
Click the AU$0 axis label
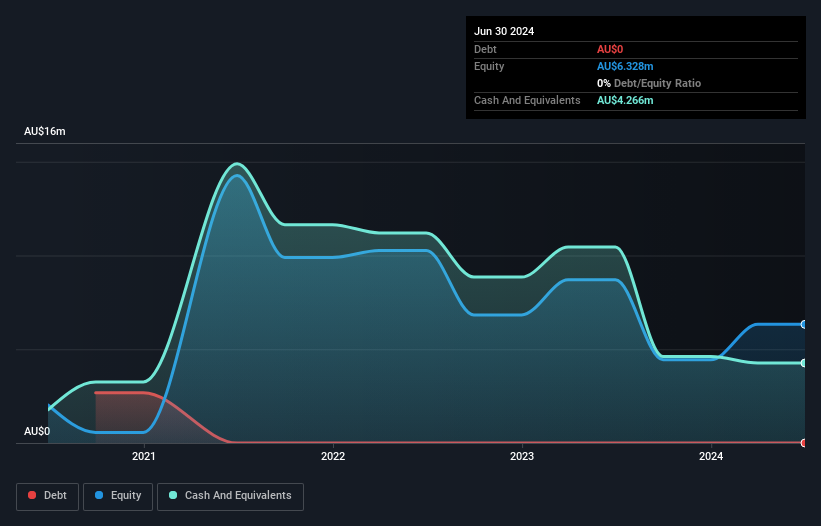pos(37,431)
